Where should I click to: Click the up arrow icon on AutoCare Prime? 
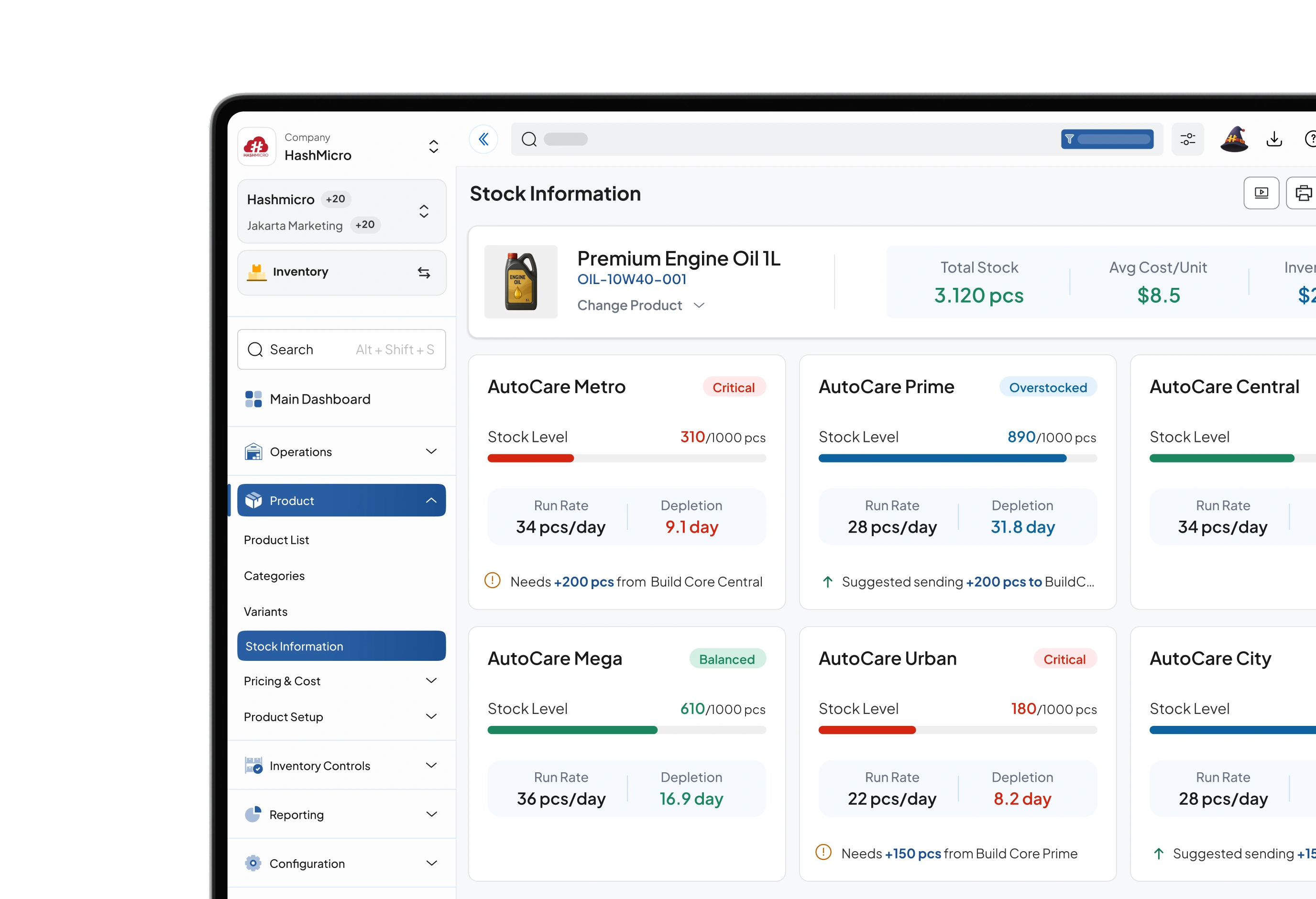(x=827, y=582)
